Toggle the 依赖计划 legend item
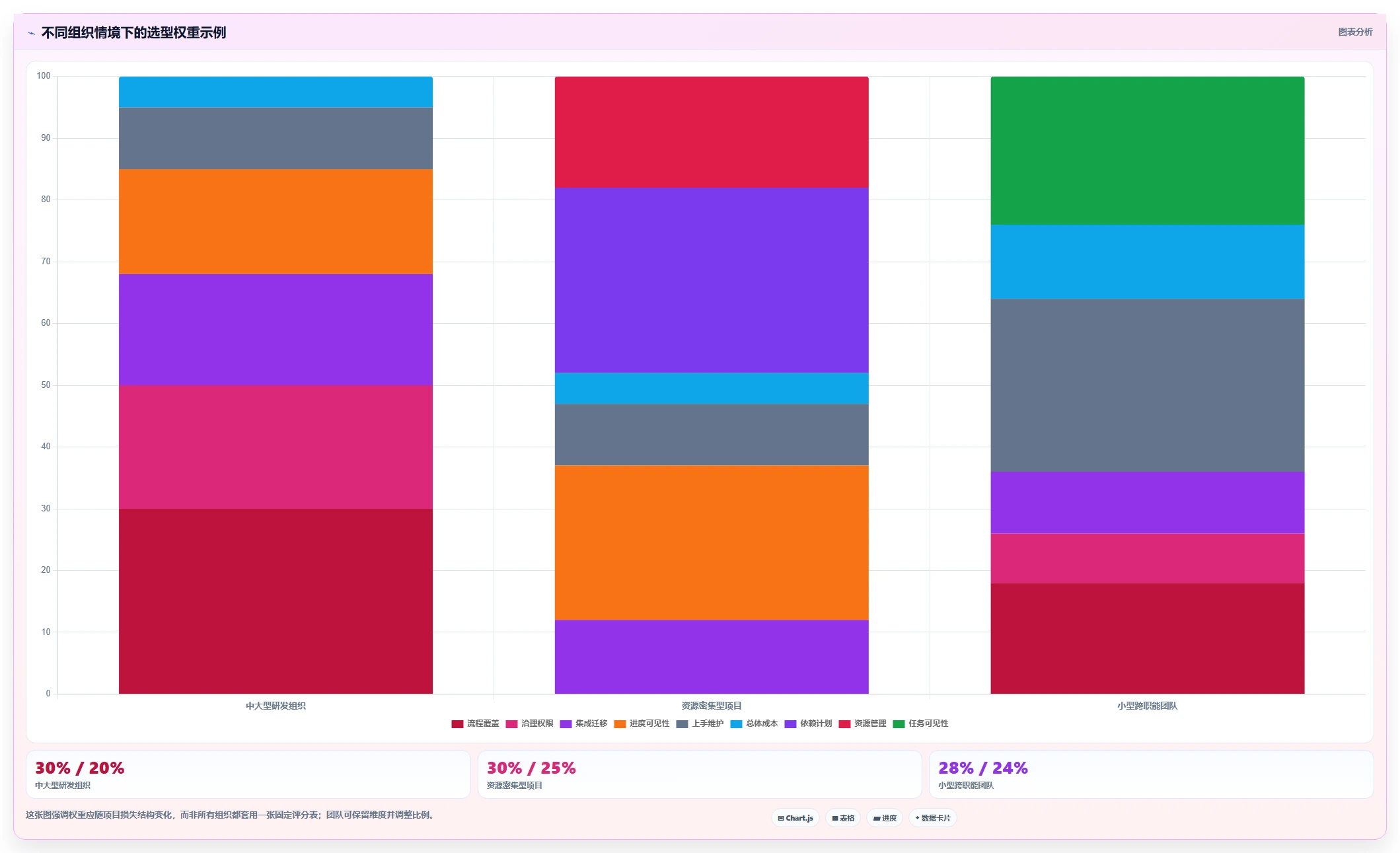The width and height of the screenshot is (1400, 853). (808, 723)
